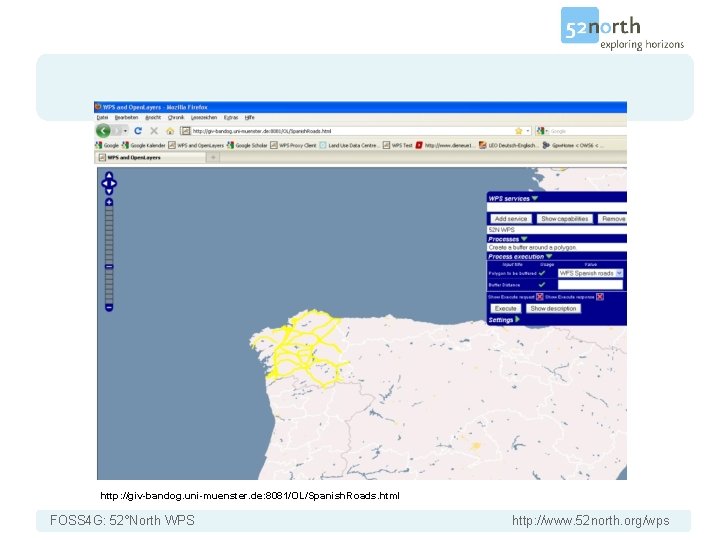
Task: Zoom in with the plus button
Action: [x=109, y=202]
